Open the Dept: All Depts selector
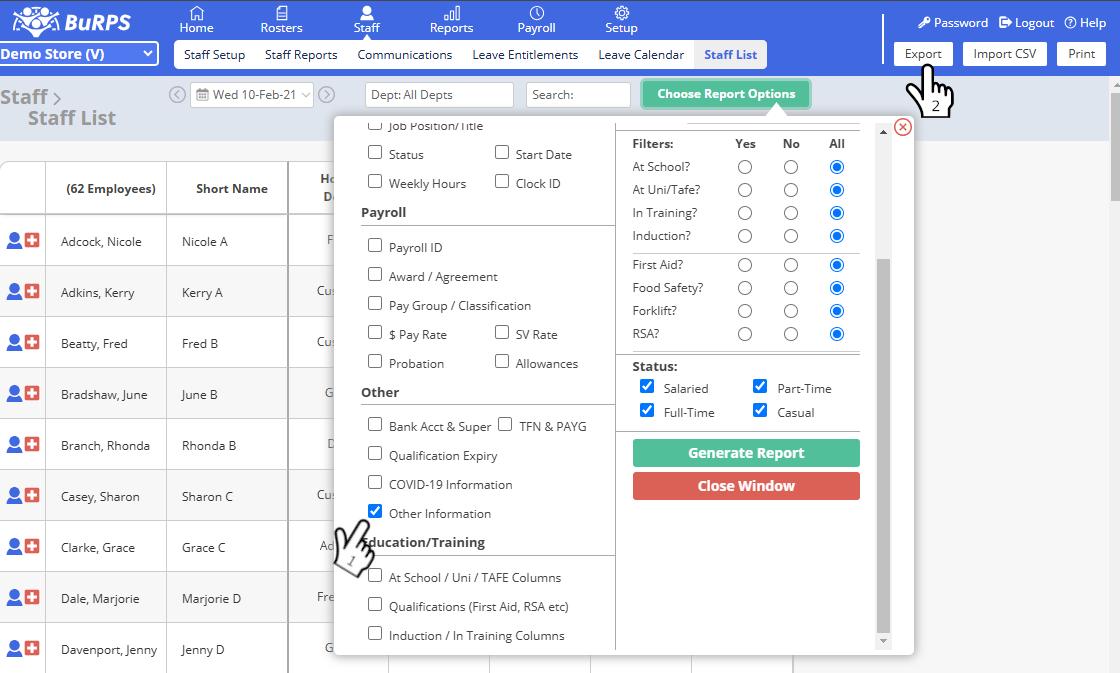The image size is (1120, 673). tap(439, 95)
